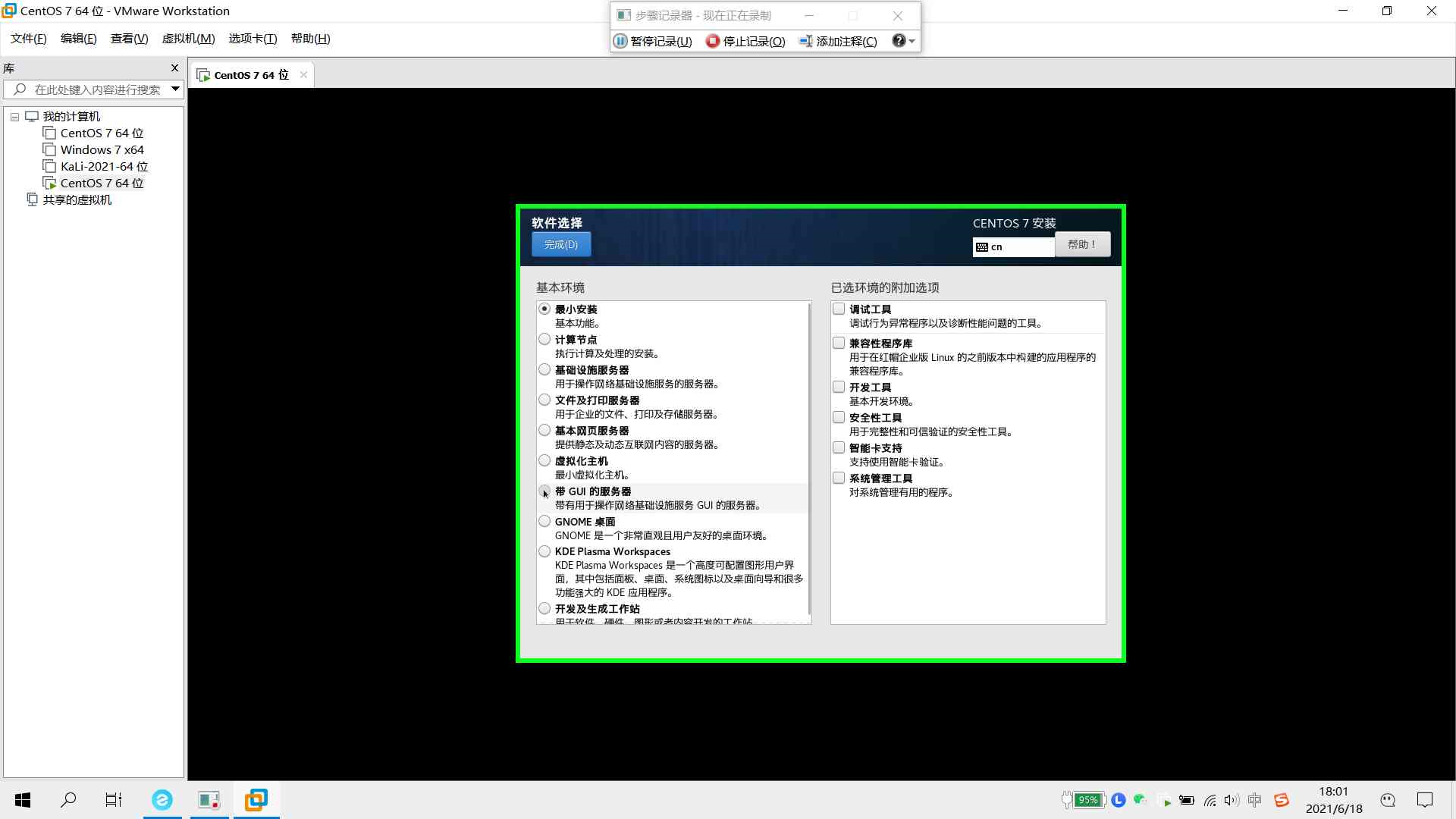Click the cn keyboard layout indicator
Screen dimensions: 1456x819
tap(1013, 246)
